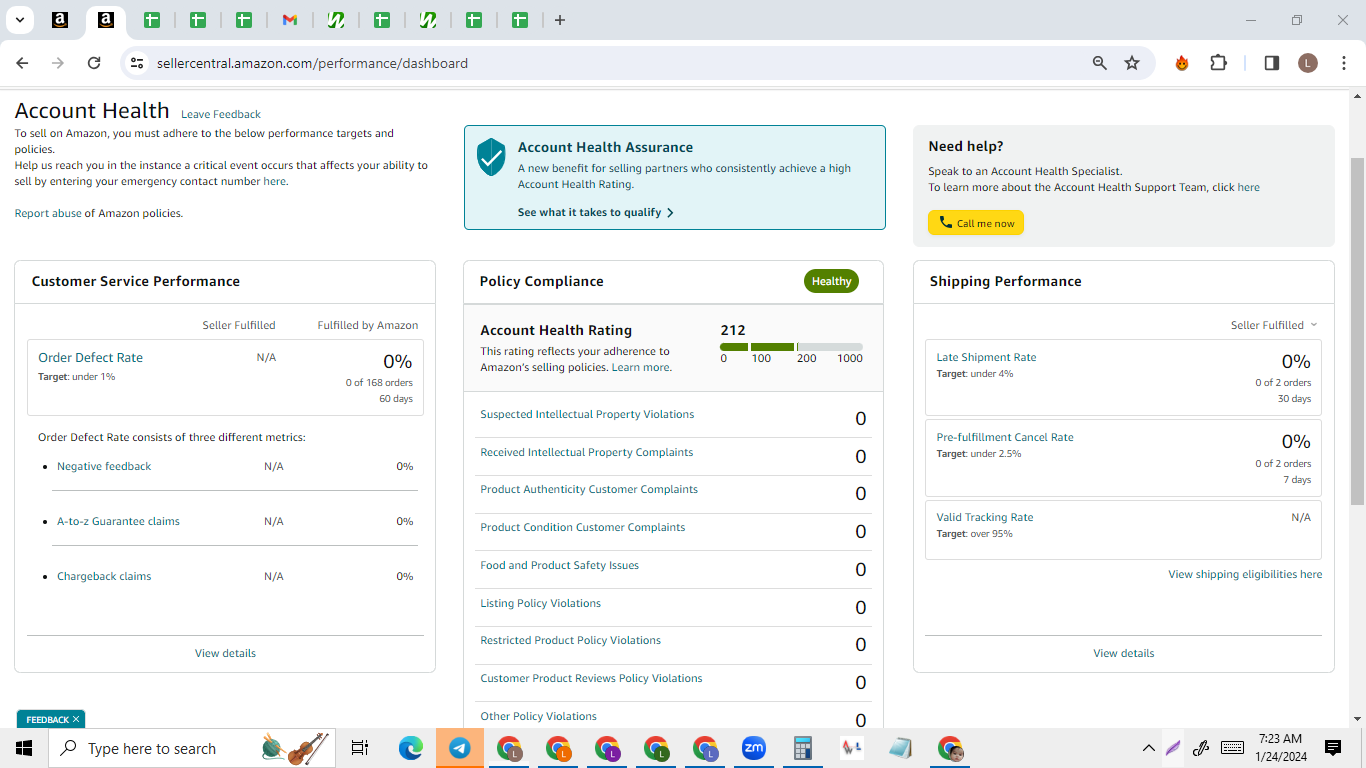Screen dimensions: 1366x768
Task: Select the active Amazon Seller Central tab
Action: pyautogui.click(x=106, y=20)
